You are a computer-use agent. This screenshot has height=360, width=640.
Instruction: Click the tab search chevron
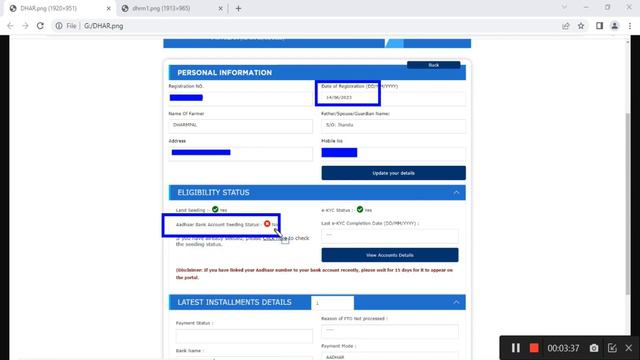pos(564,7)
